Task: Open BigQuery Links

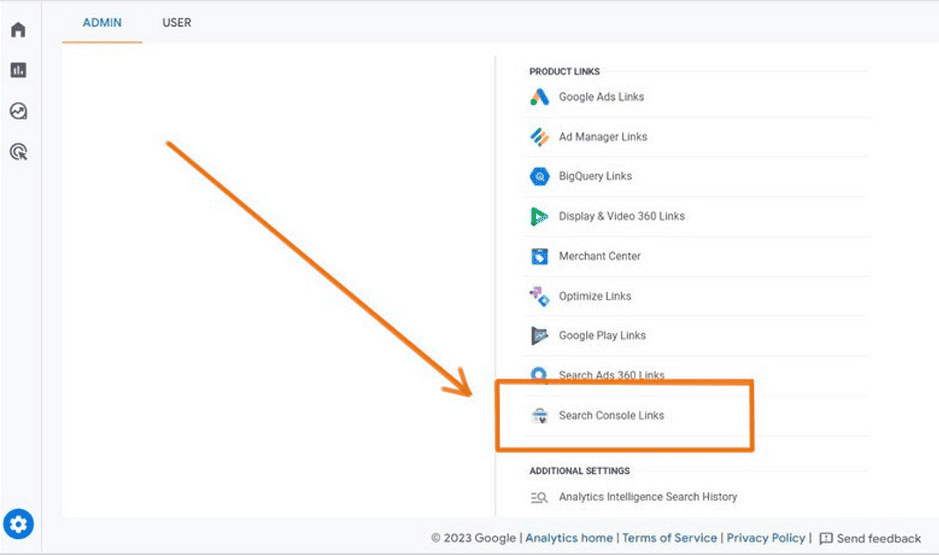Action: pos(595,177)
